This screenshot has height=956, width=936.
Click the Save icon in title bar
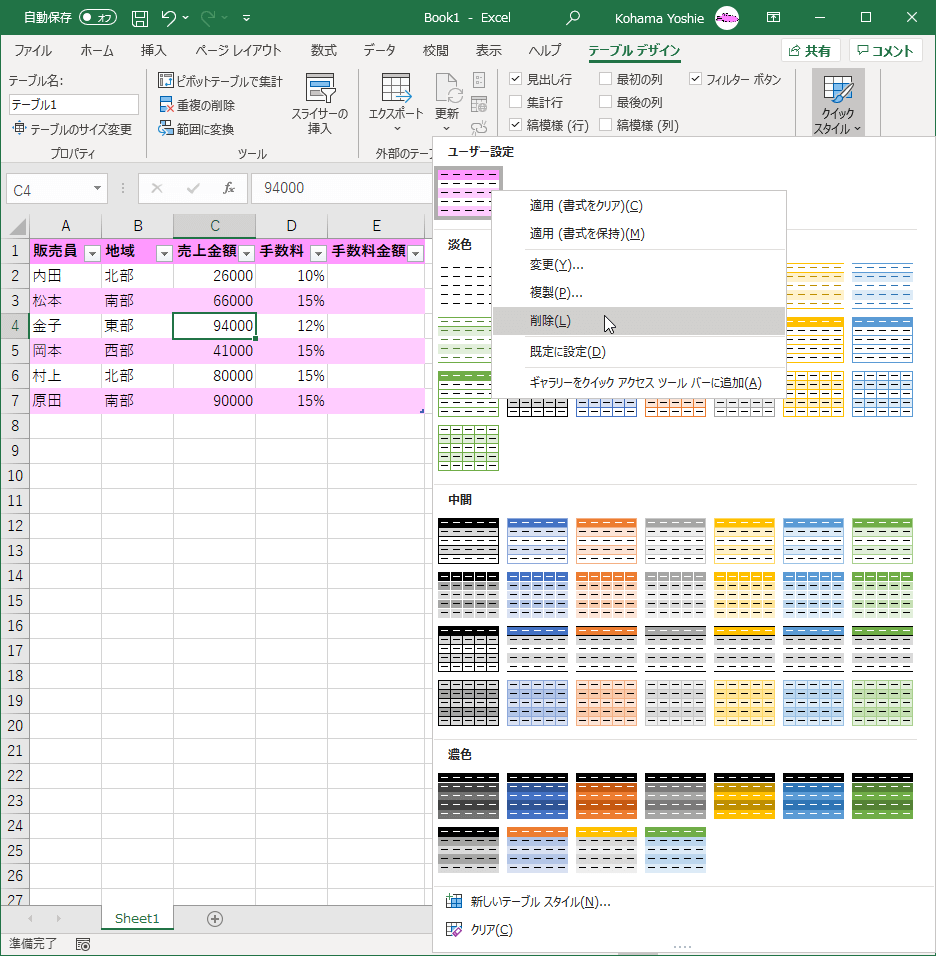click(140, 18)
